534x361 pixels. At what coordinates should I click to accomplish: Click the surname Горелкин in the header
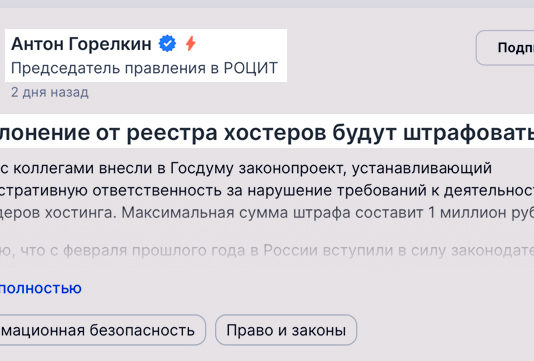click(x=110, y=44)
